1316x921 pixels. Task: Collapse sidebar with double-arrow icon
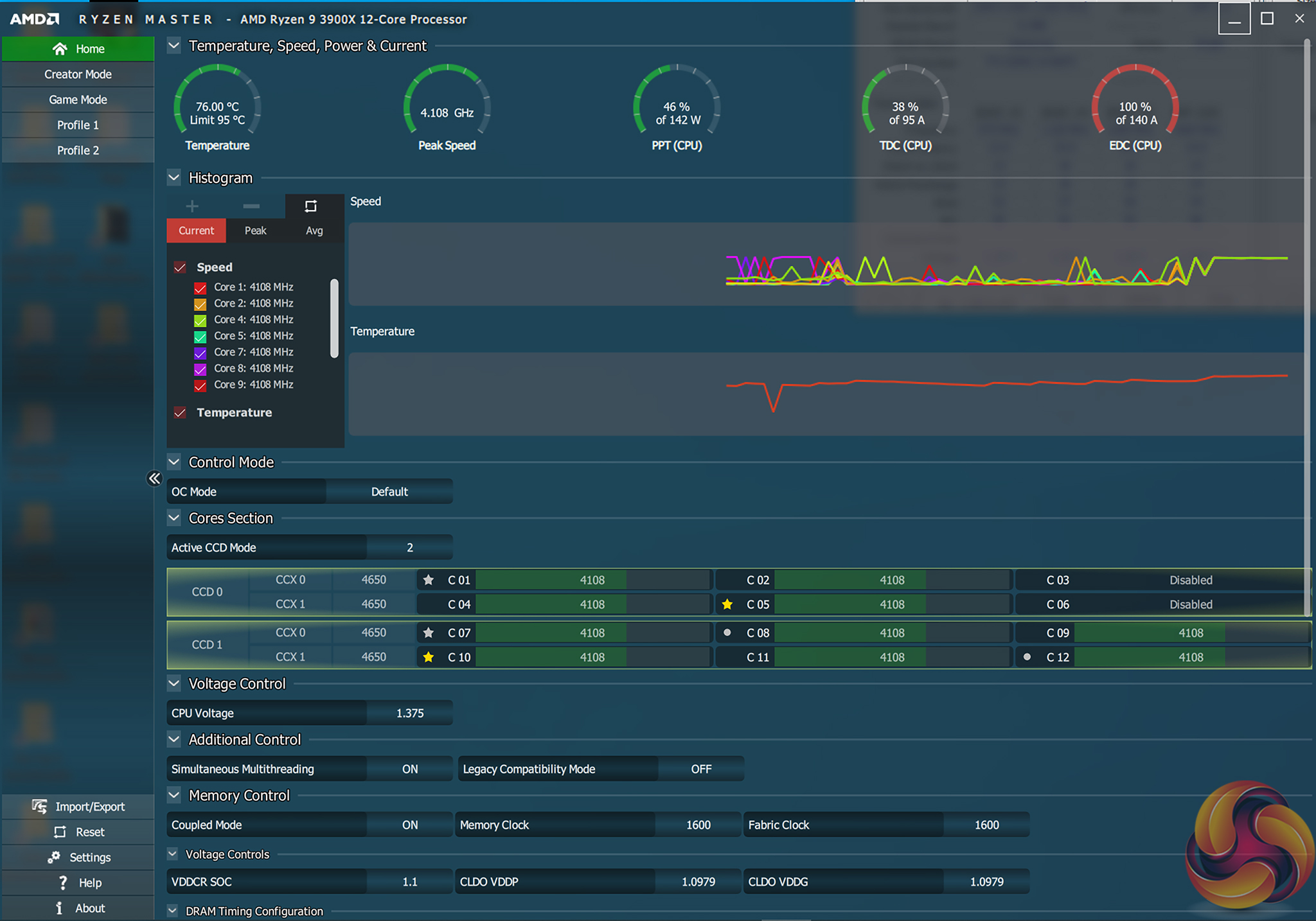(x=154, y=478)
